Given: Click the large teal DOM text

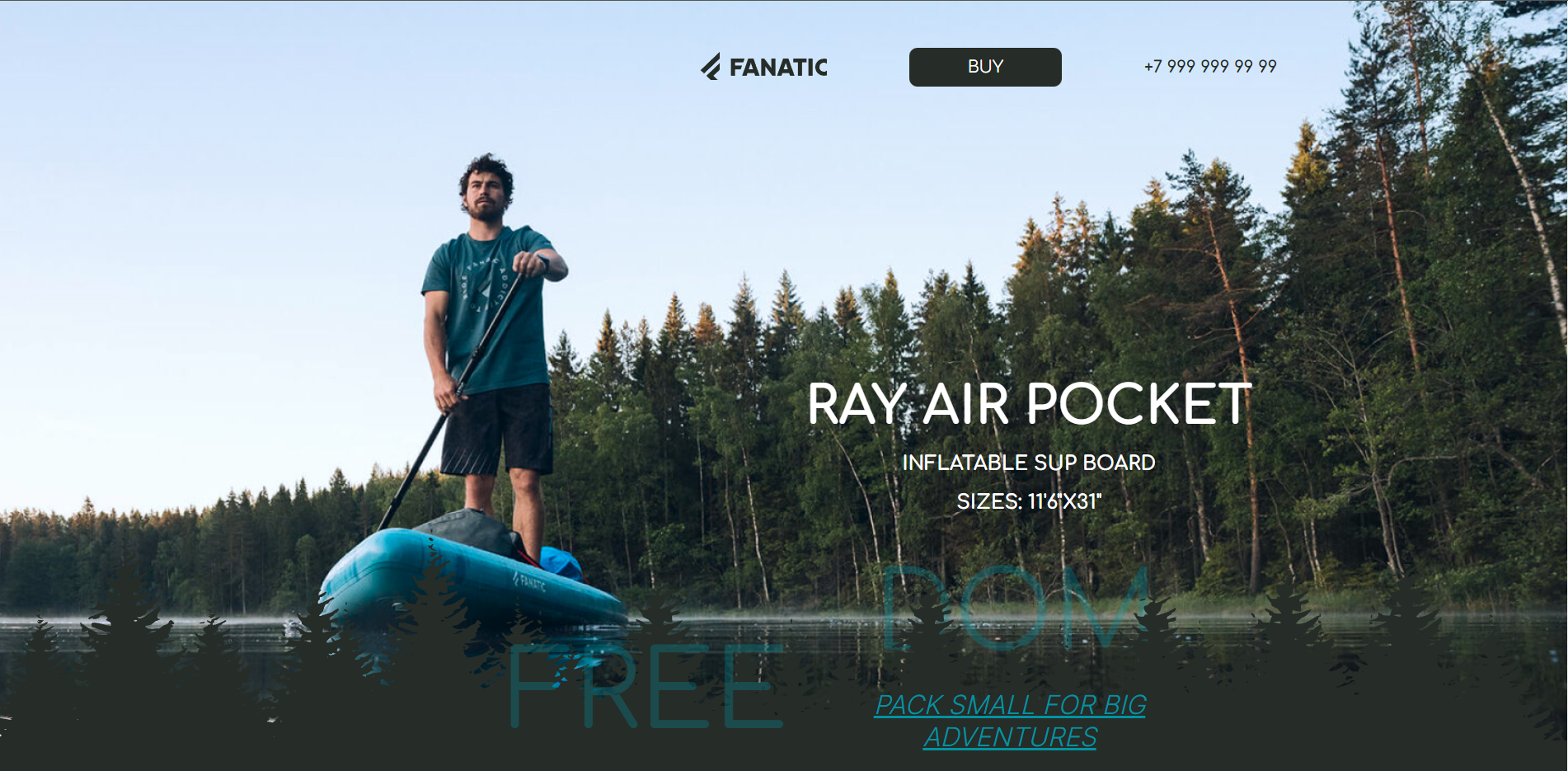Looking at the screenshot, I should (x=1015, y=608).
